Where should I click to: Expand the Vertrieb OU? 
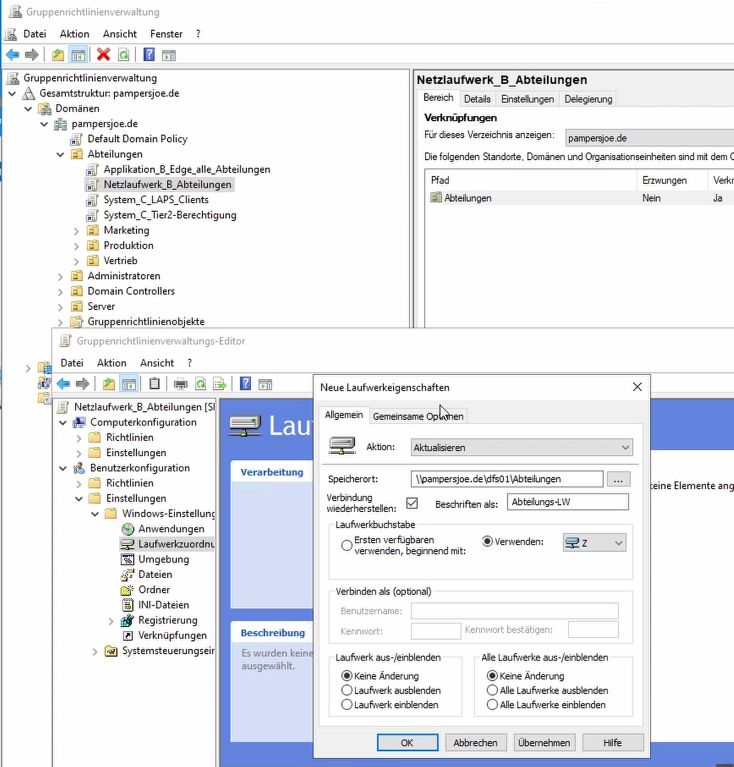click(x=76, y=261)
